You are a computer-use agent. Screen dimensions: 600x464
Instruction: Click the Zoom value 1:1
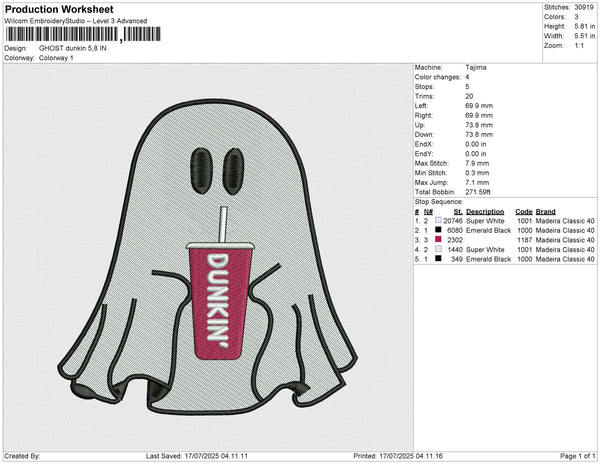pyautogui.click(x=579, y=46)
